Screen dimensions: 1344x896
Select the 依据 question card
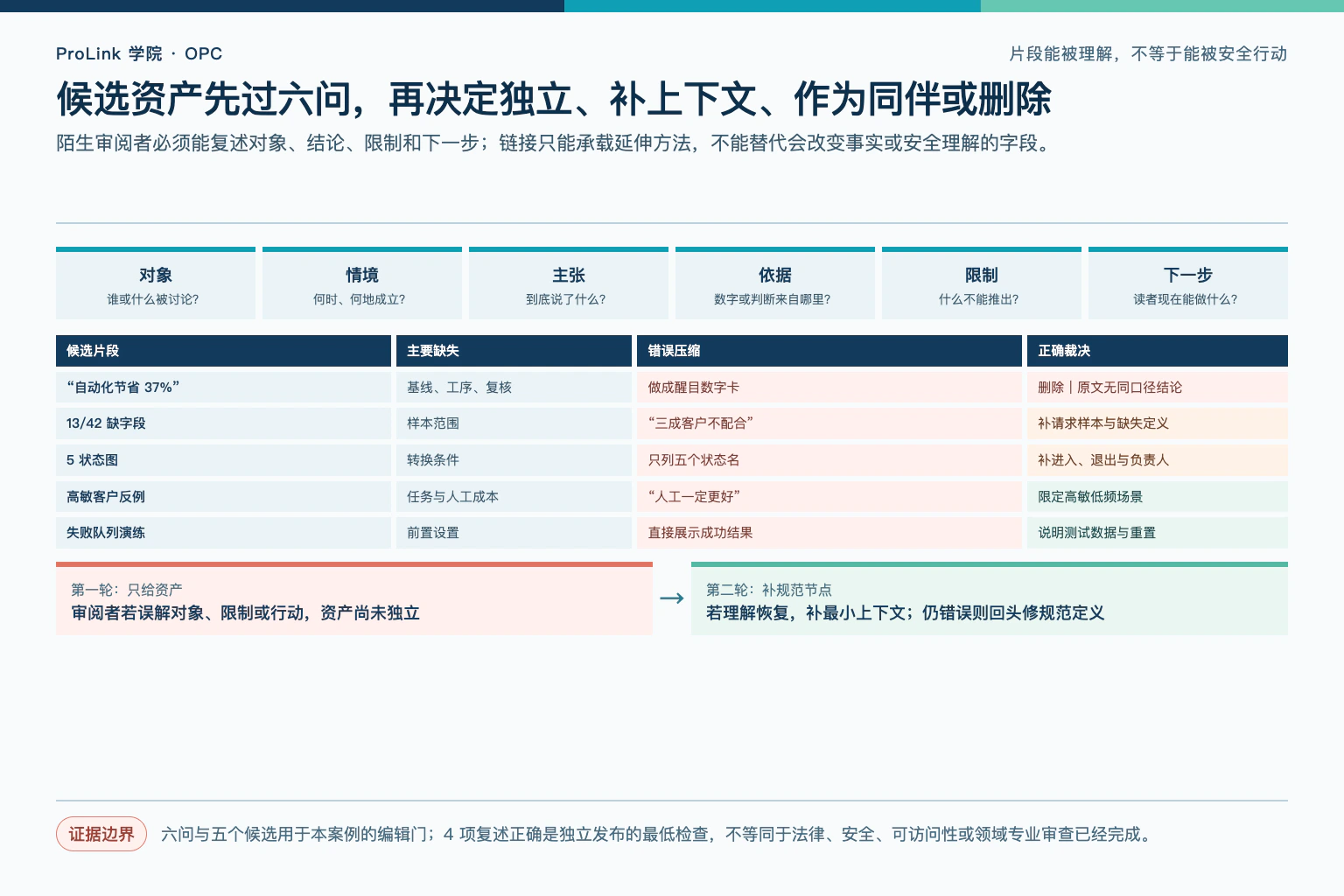(x=775, y=283)
